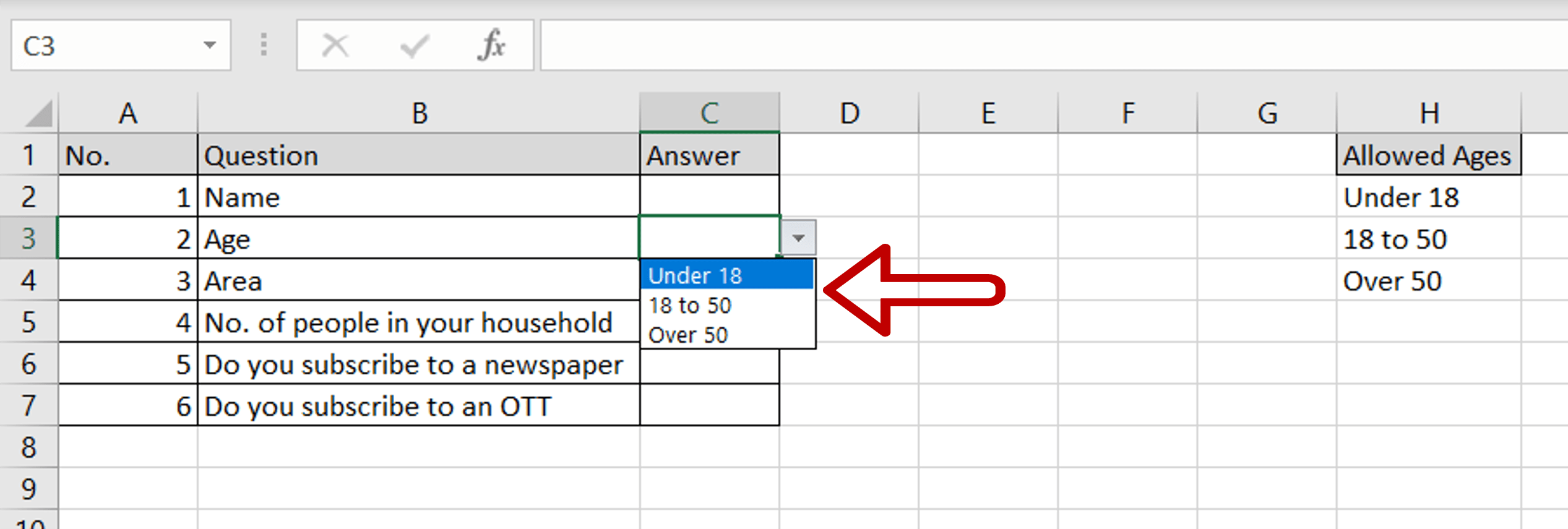Select row 5 header
Screen dimensions: 1568x529
(28, 322)
